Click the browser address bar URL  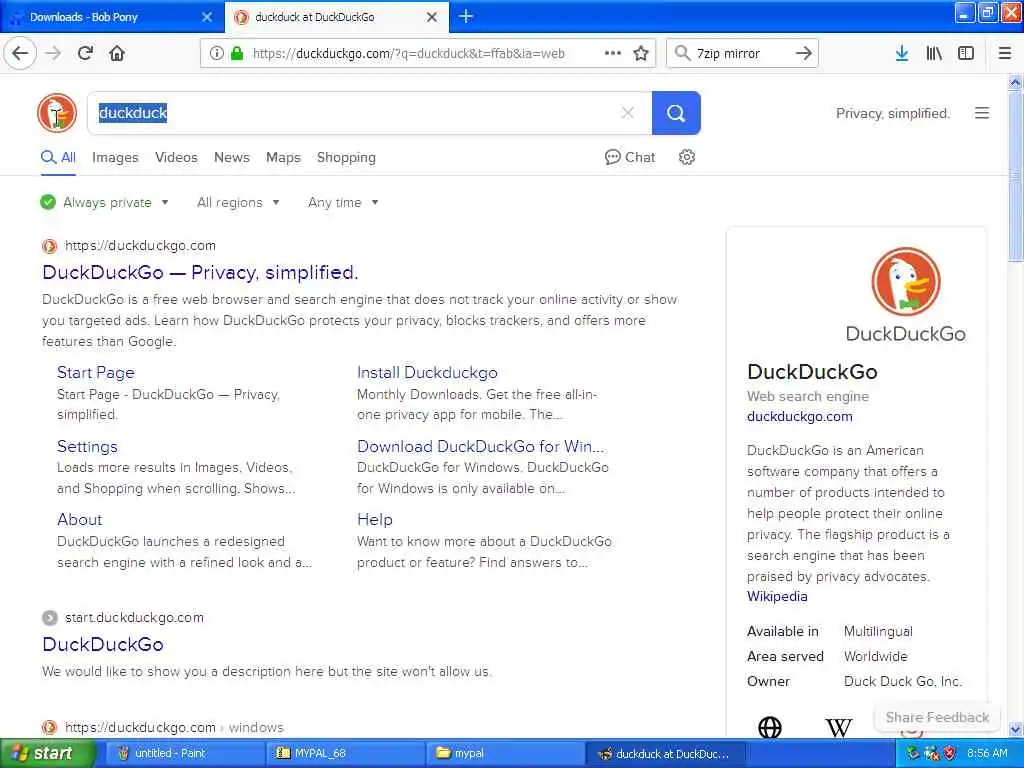[409, 54]
